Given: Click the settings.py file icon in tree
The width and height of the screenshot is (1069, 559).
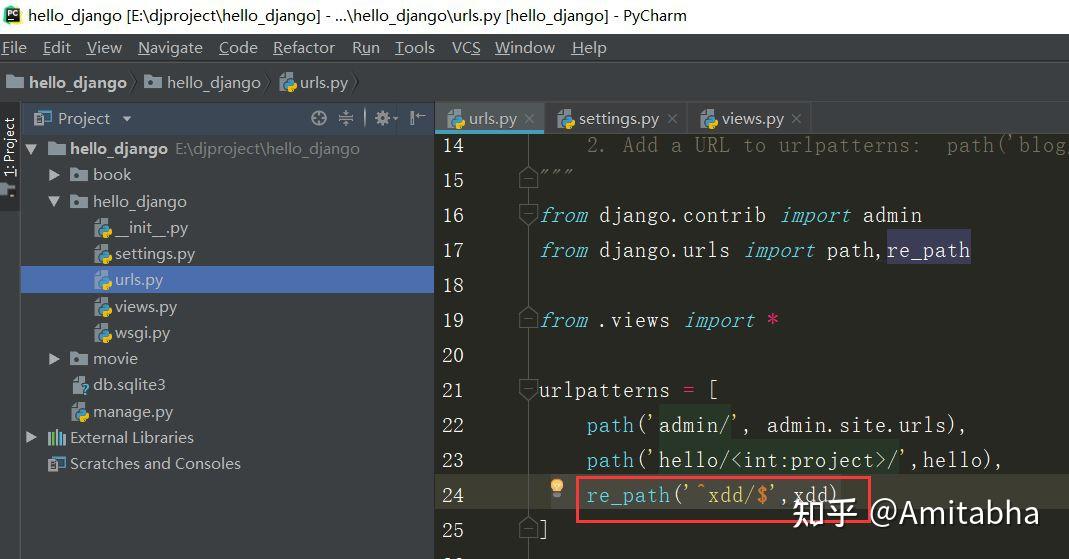Looking at the screenshot, I should pyautogui.click(x=103, y=254).
